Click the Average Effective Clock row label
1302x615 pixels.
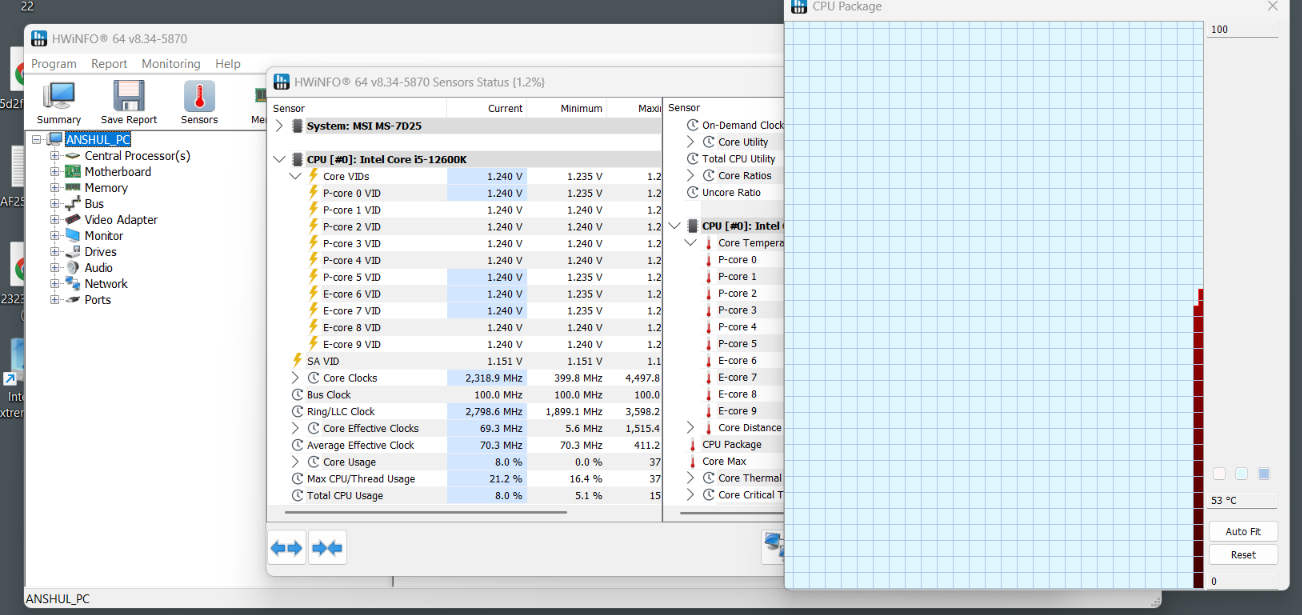pyautogui.click(x=361, y=445)
